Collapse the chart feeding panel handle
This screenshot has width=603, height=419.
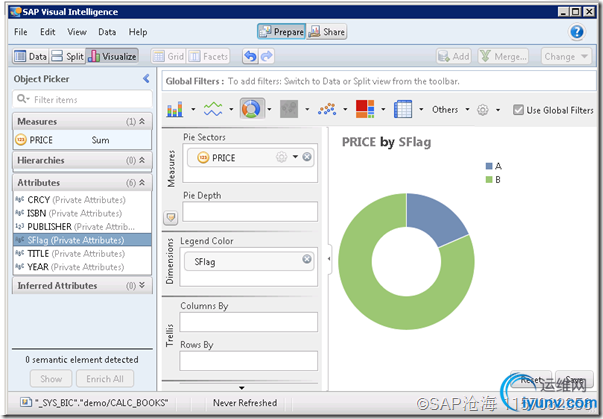point(329,259)
